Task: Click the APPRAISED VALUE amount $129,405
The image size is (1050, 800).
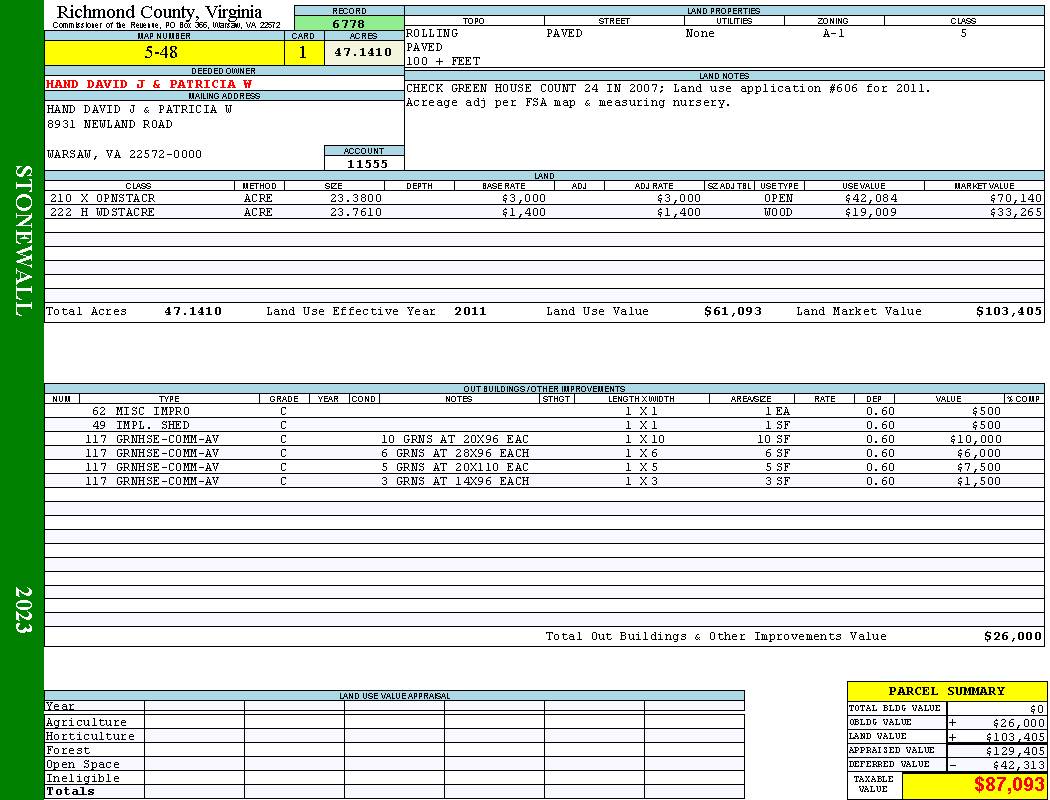Action: 1015,751
